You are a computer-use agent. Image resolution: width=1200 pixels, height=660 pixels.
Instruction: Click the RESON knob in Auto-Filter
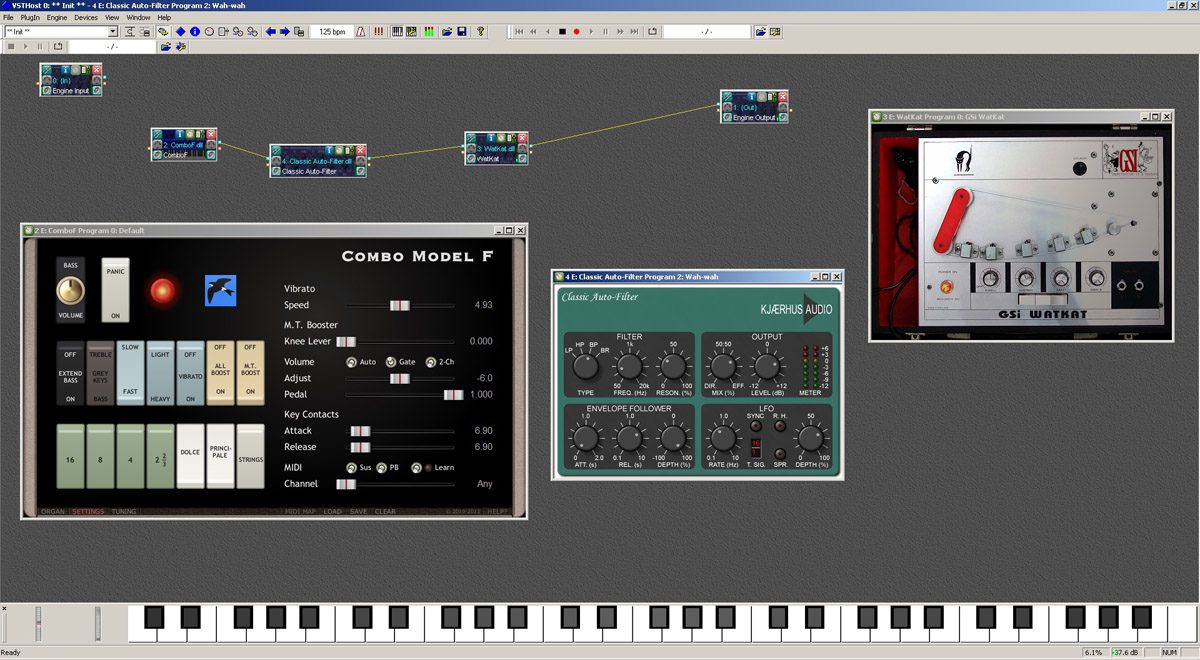click(x=673, y=367)
